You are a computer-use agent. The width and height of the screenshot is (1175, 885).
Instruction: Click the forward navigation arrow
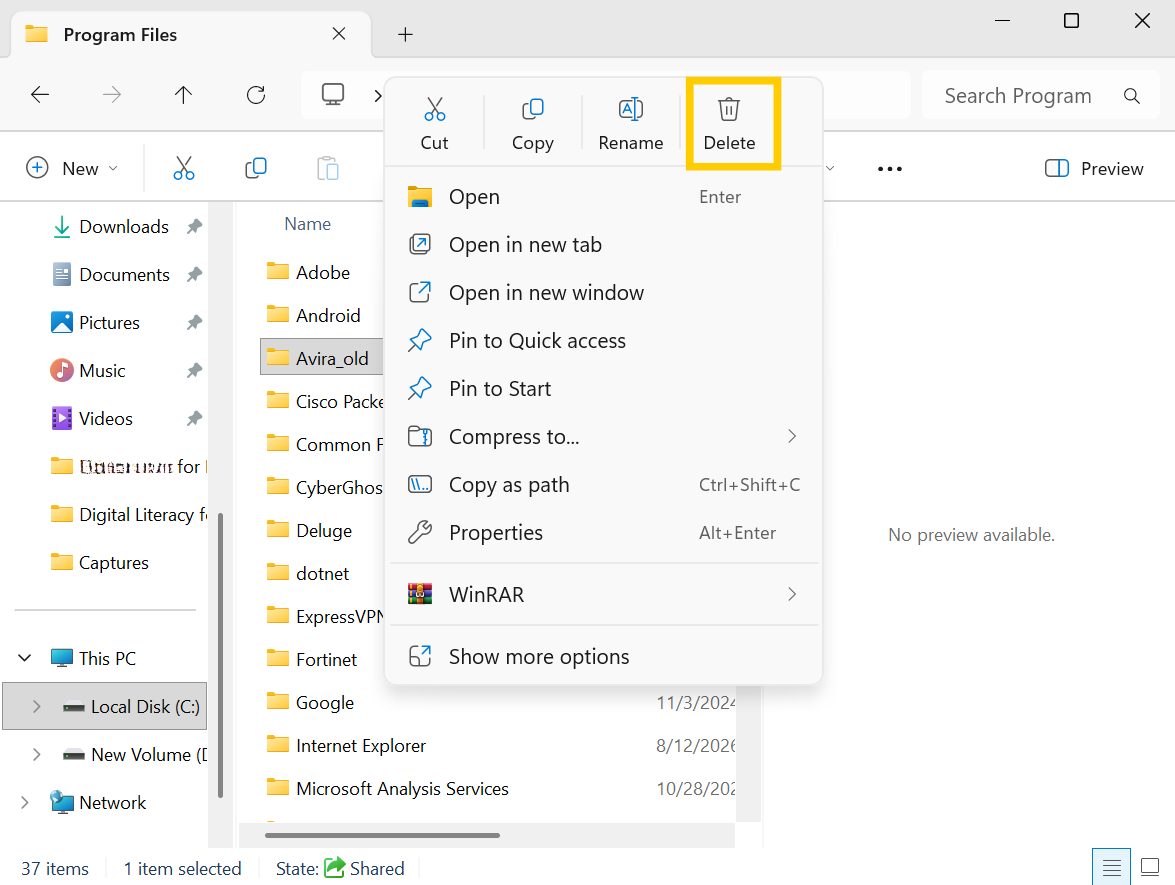(112, 94)
